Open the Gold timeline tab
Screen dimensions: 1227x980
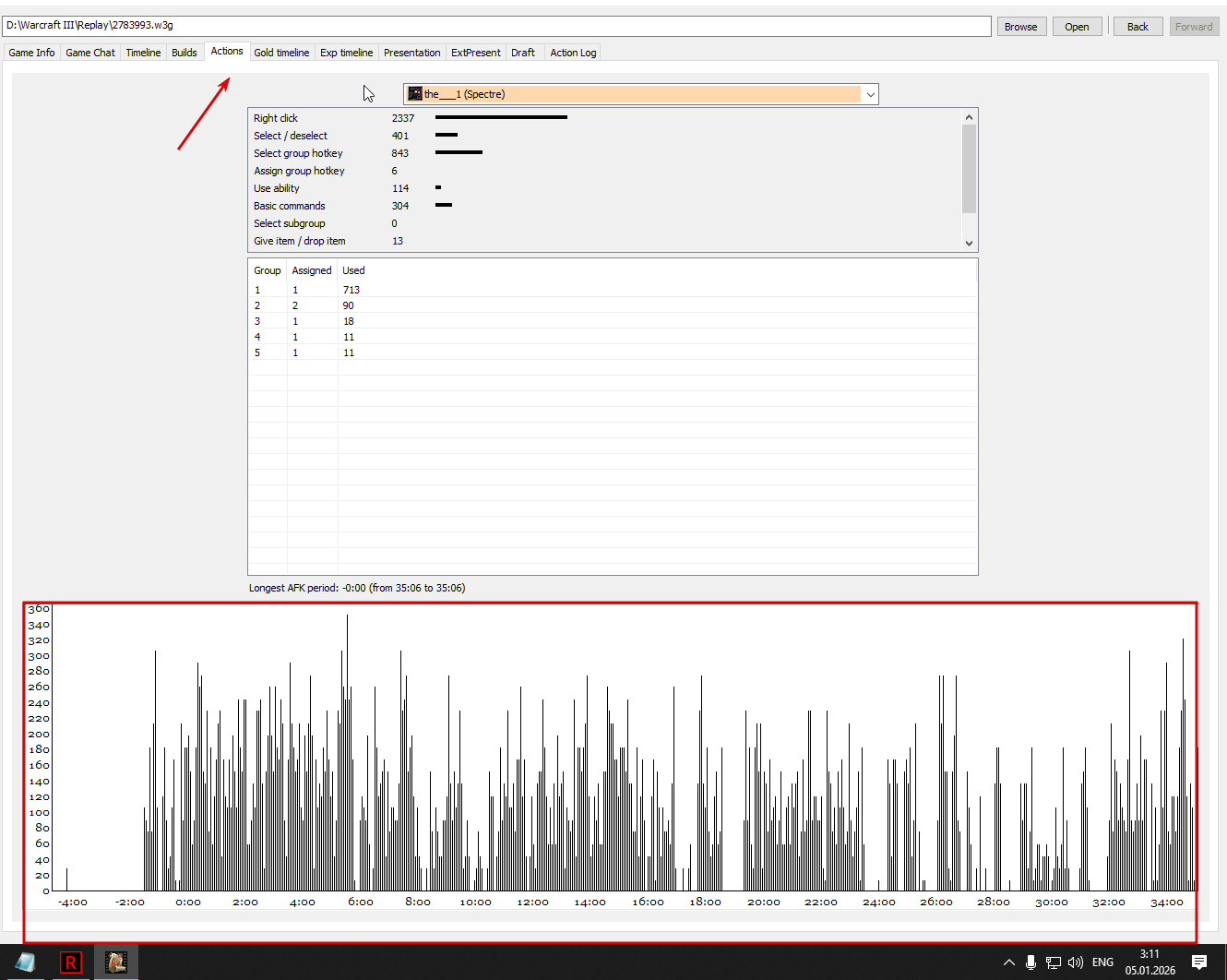281,53
